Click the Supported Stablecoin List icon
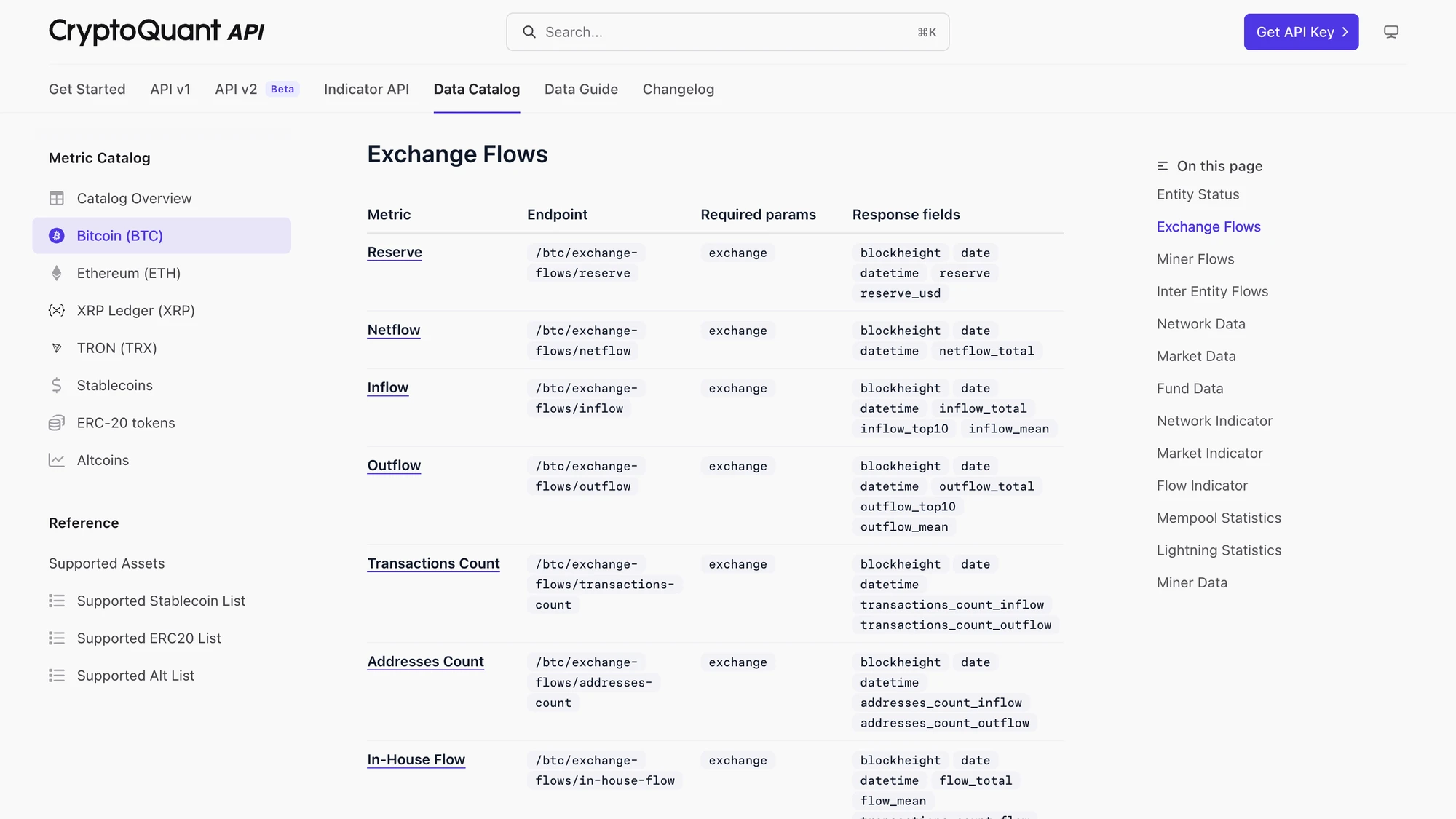1456x819 pixels. pyautogui.click(x=57, y=601)
